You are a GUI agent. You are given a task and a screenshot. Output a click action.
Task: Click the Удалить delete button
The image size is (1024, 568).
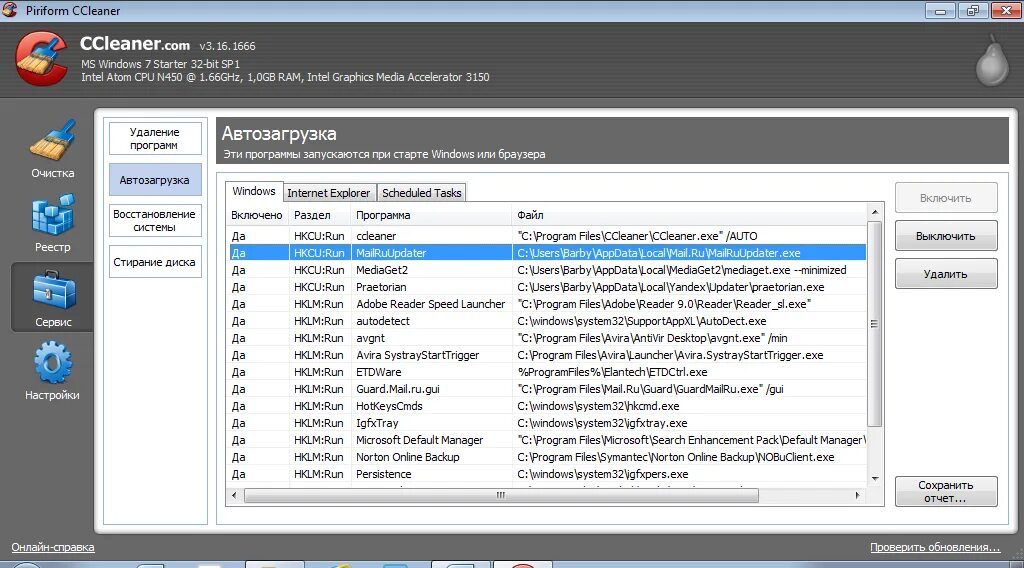(x=946, y=274)
